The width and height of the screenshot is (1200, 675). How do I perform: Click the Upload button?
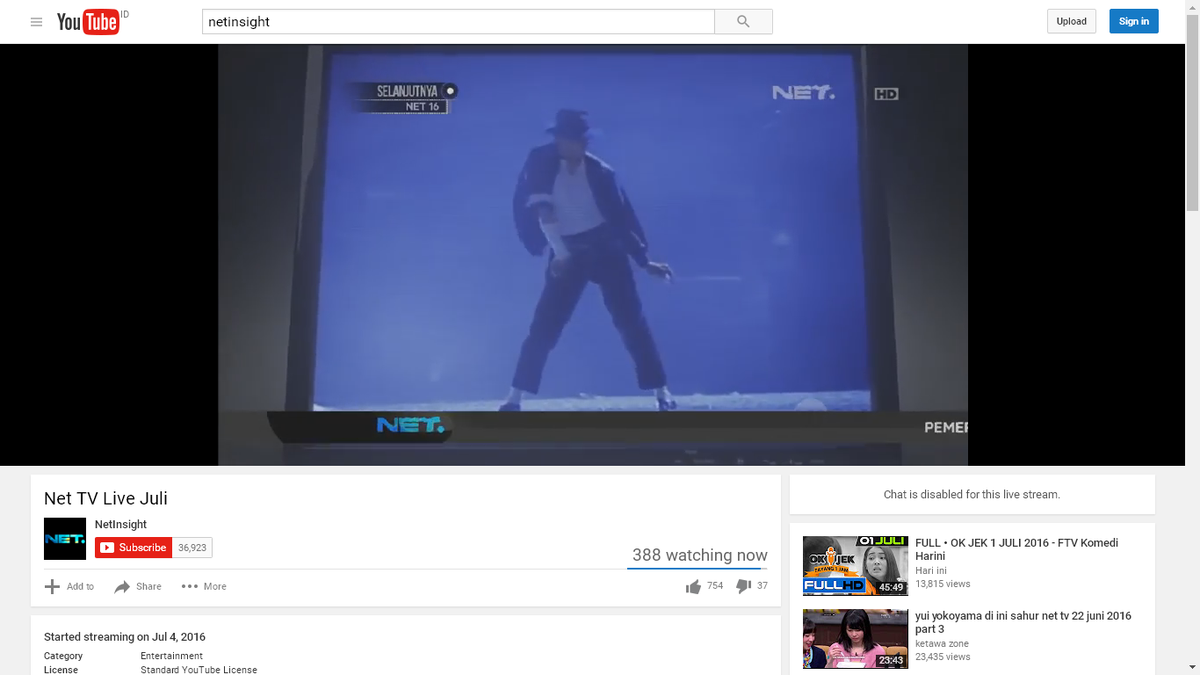[x=1071, y=21]
